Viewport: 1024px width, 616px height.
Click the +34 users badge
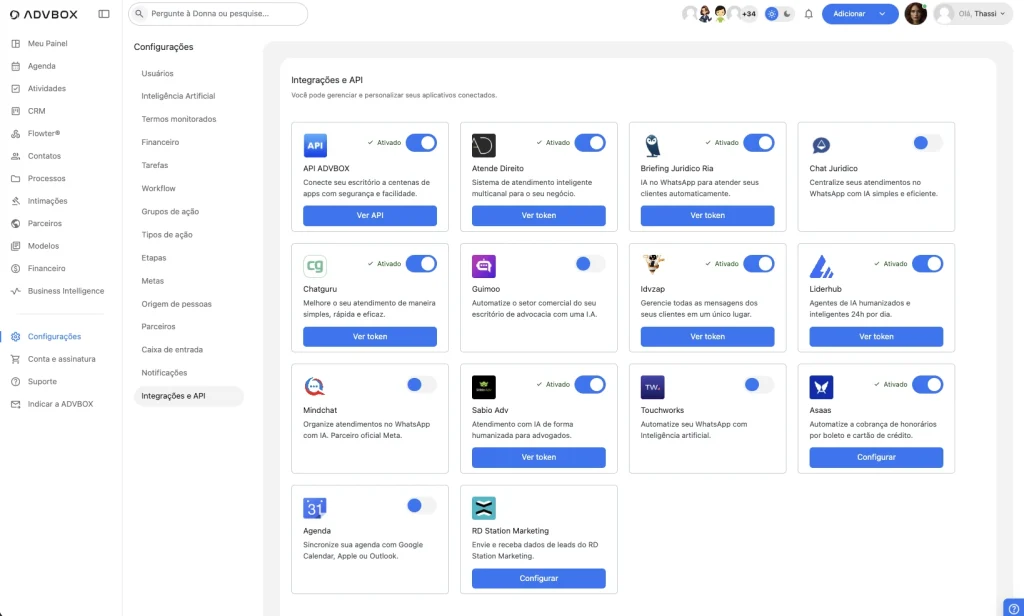coord(748,14)
